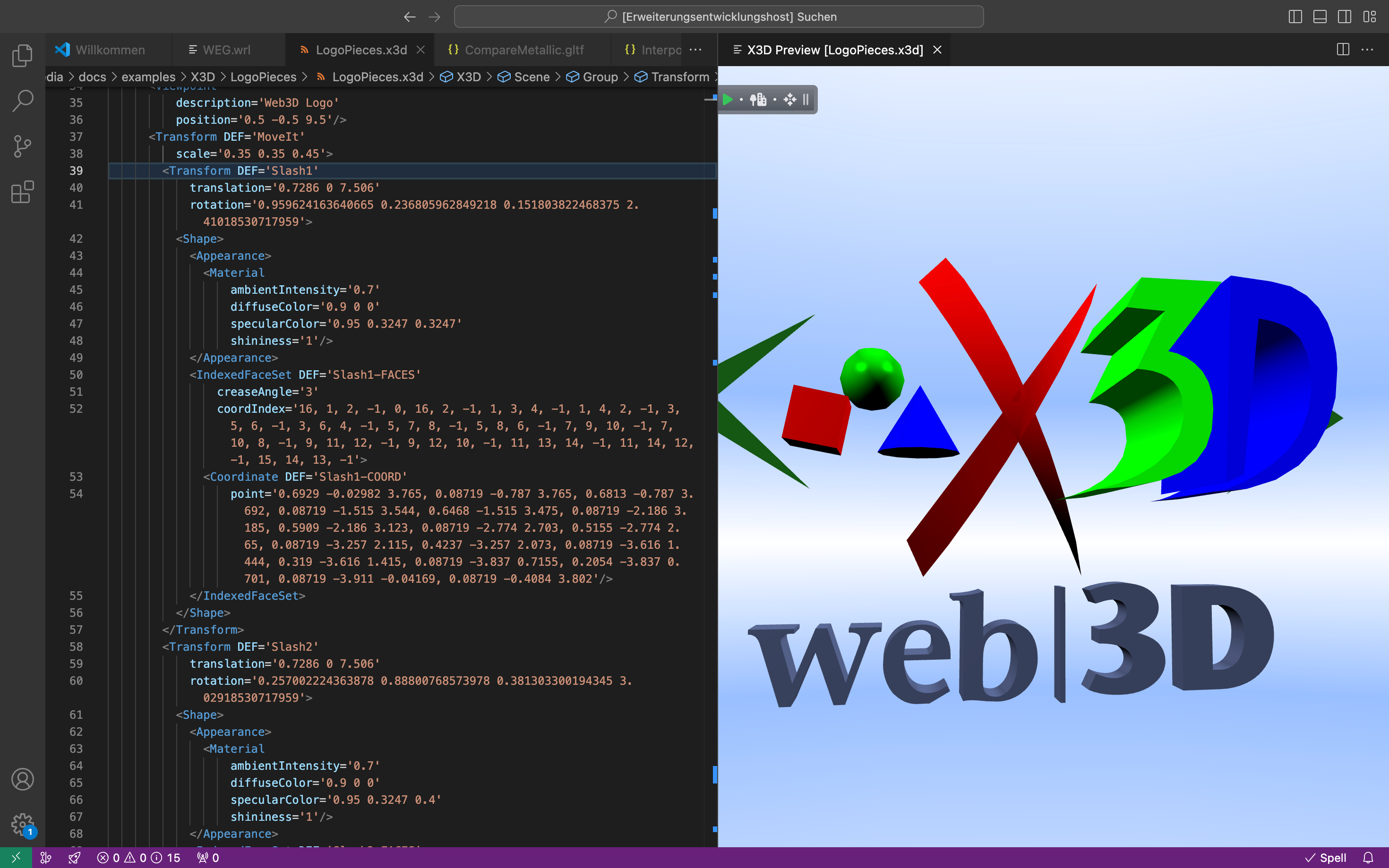Screen dimensions: 1389x868
Task: Select the LogoPieces.x3d editor tab
Action: coord(360,50)
